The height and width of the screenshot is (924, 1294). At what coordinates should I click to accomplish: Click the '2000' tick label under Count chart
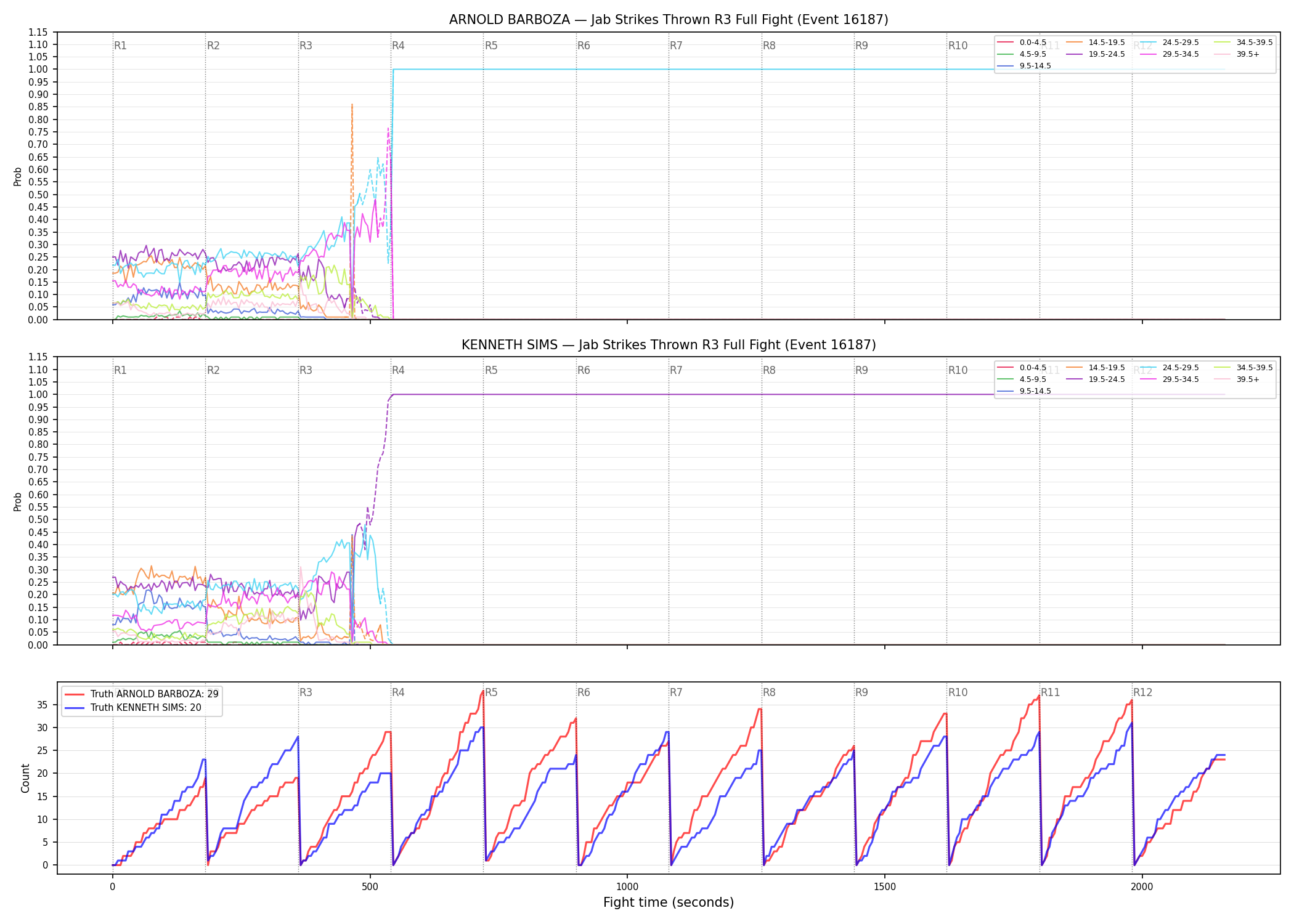[x=1142, y=887]
